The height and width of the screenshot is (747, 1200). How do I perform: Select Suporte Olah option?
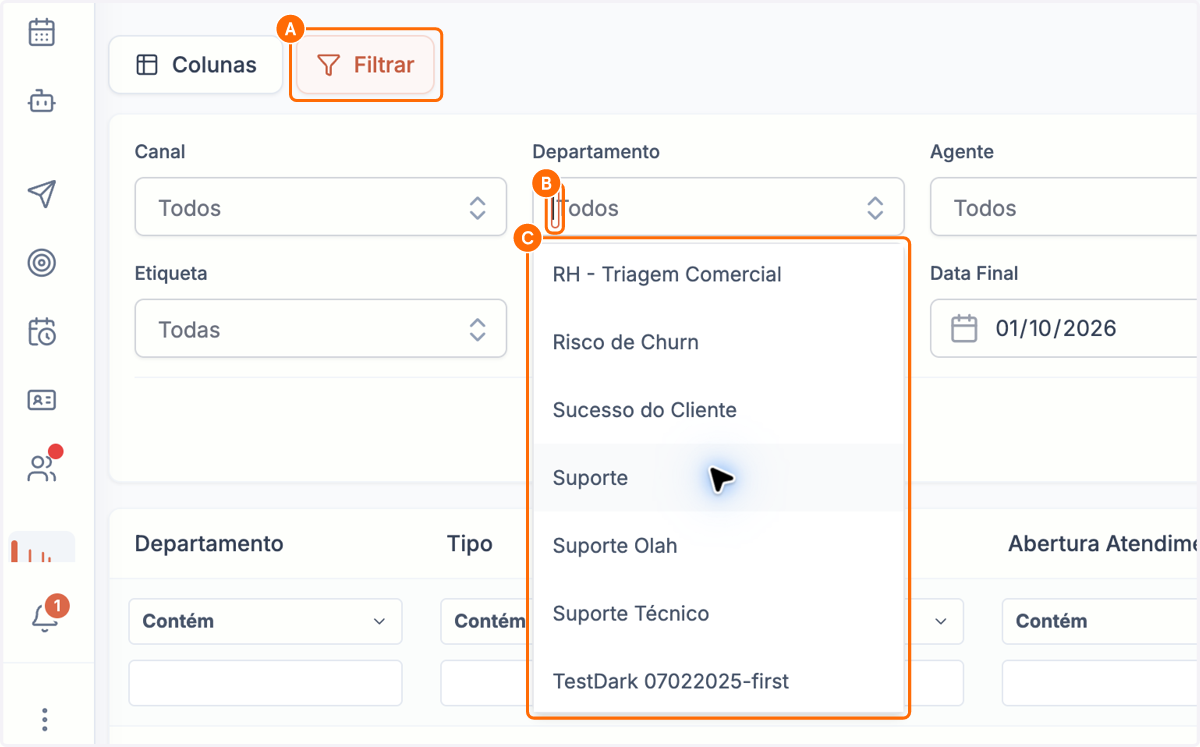click(718, 546)
